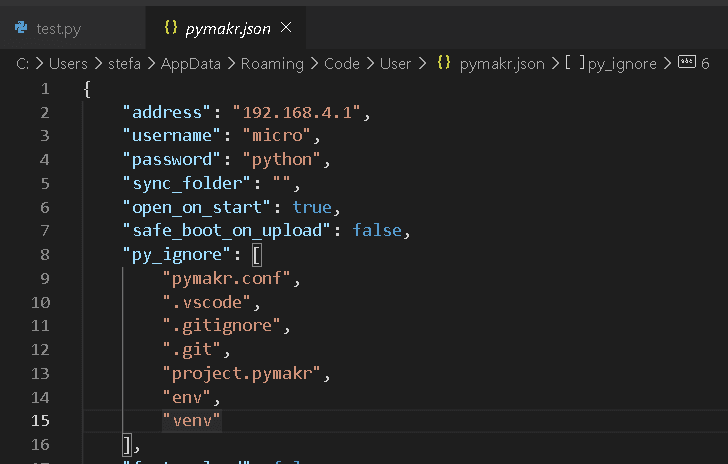Click line number 15 in gutter
This screenshot has width=728, height=464.
click(x=40, y=420)
